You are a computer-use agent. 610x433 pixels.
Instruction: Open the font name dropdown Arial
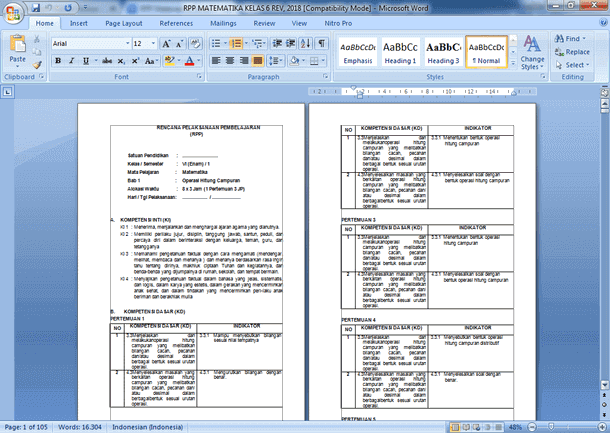click(x=127, y=44)
